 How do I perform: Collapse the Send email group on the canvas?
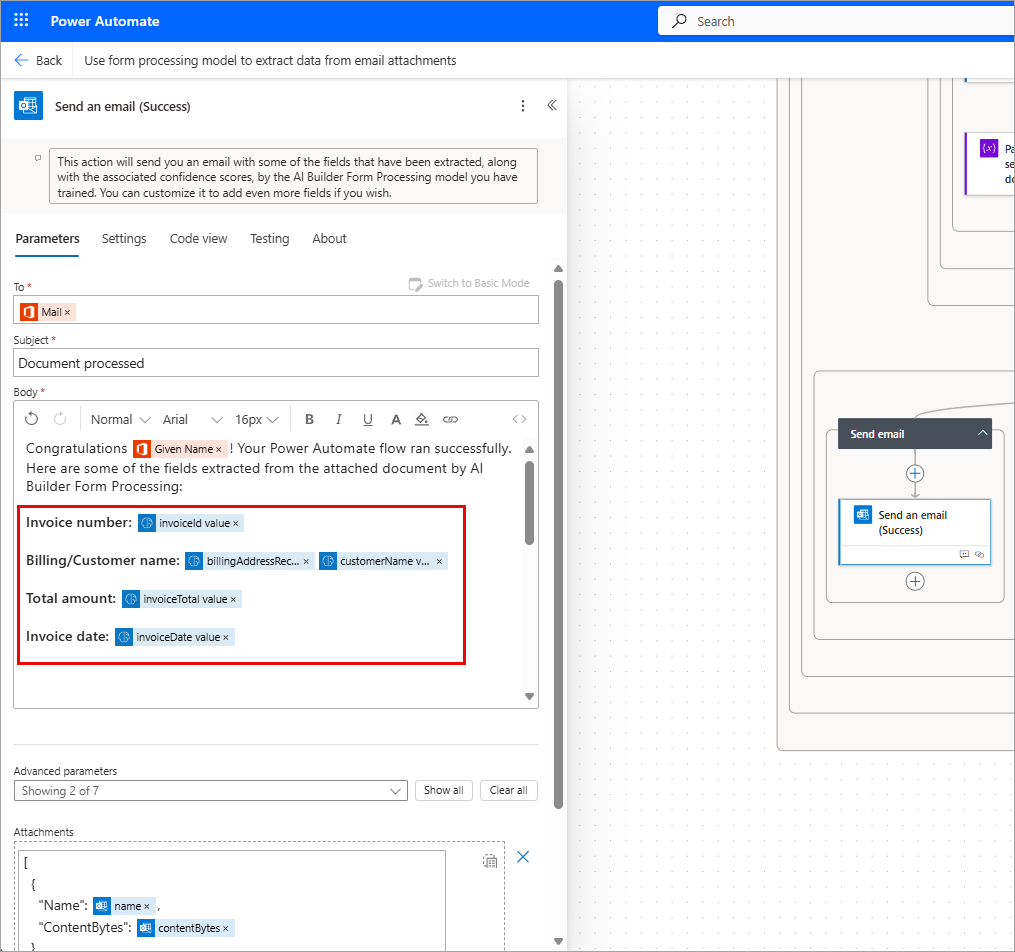(x=983, y=433)
